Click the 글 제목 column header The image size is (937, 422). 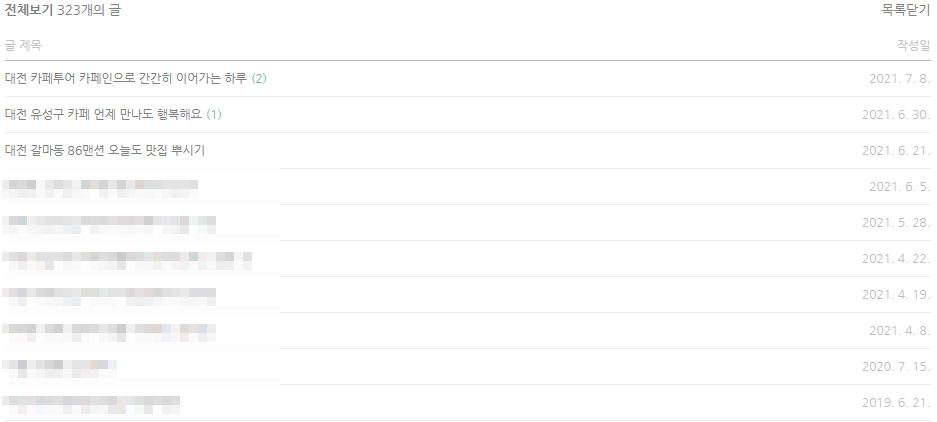pos(23,45)
